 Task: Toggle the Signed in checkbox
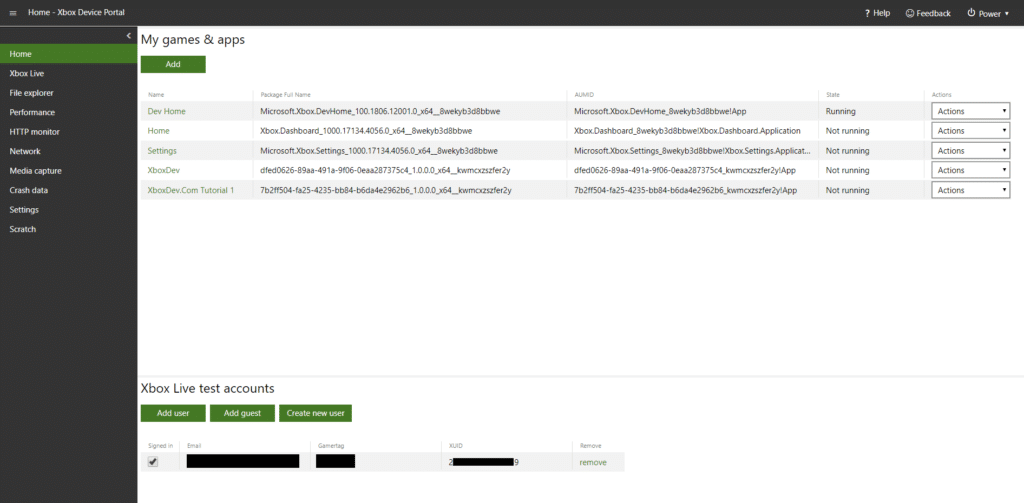153,462
